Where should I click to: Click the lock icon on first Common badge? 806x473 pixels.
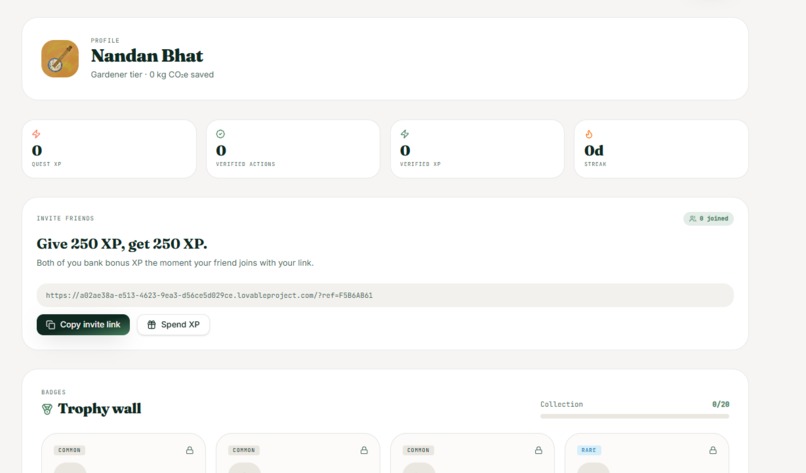pos(190,450)
